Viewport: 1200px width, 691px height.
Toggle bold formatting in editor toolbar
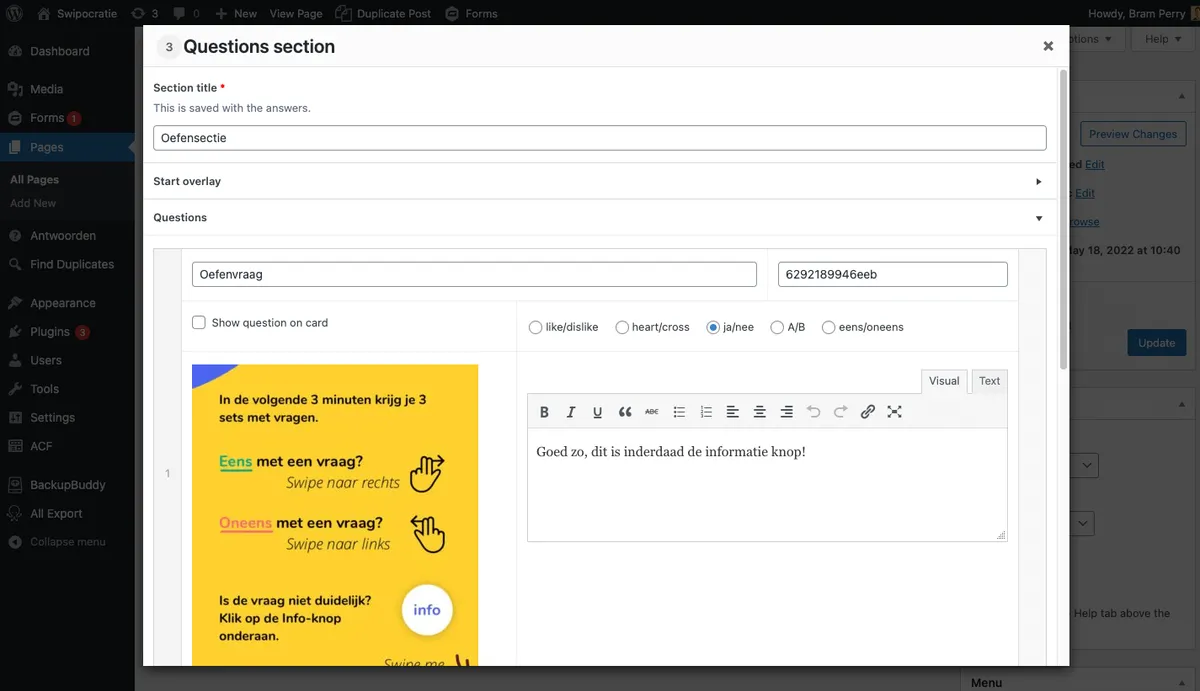coord(544,412)
